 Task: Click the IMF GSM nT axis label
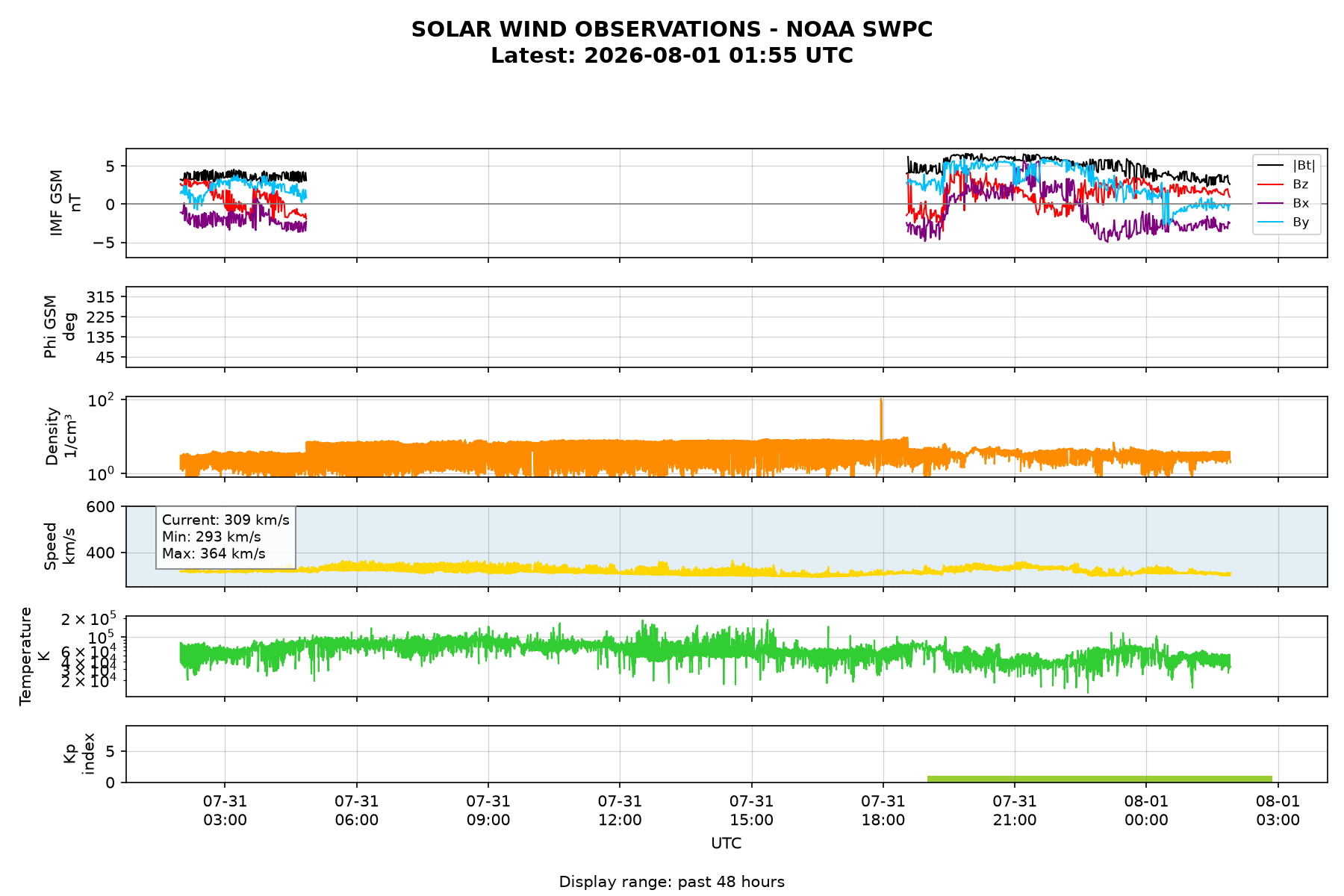(64, 203)
